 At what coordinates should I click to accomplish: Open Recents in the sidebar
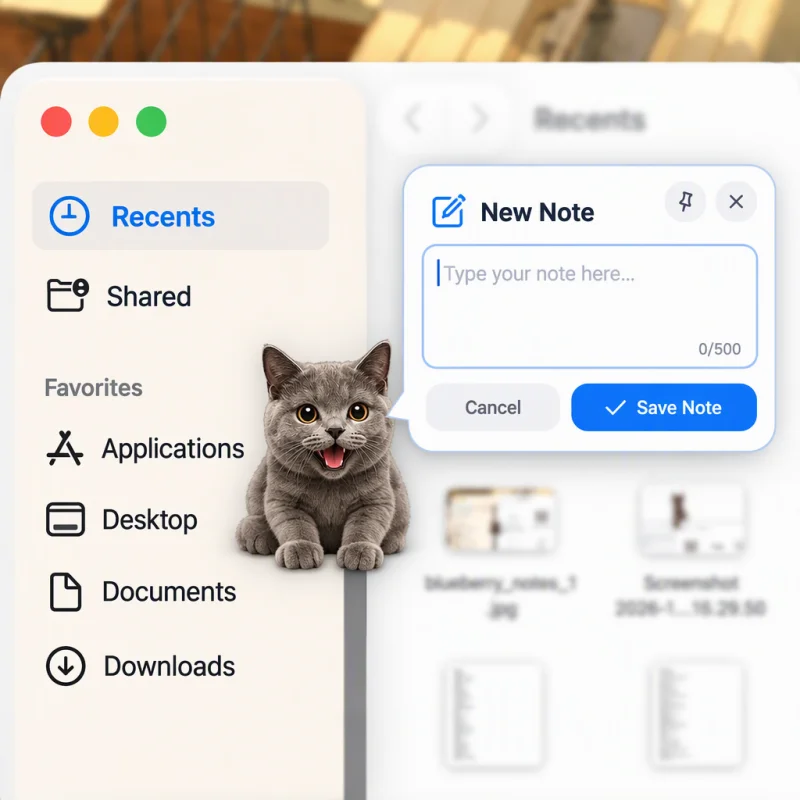tap(180, 216)
